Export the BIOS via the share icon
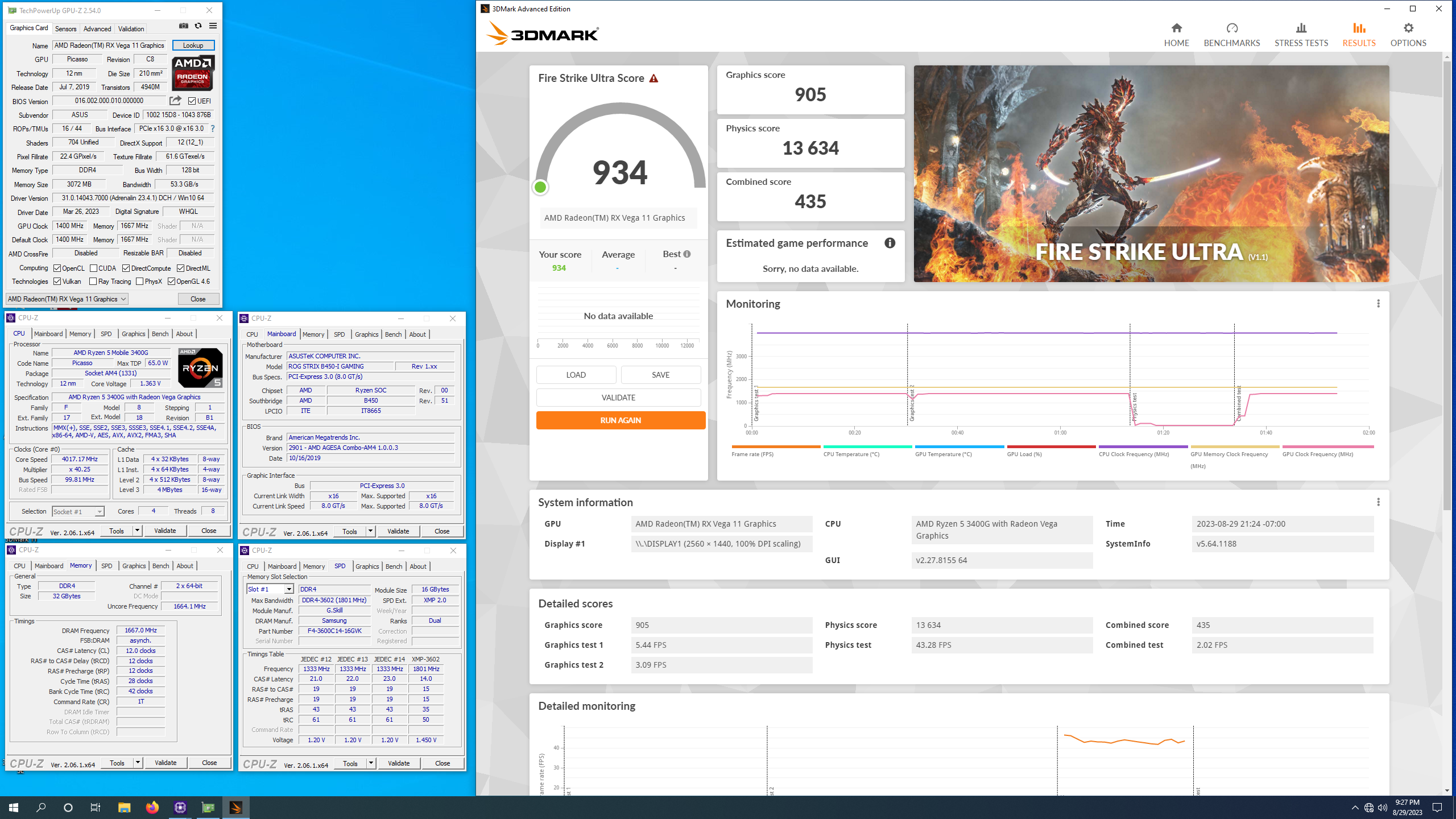 (x=175, y=101)
